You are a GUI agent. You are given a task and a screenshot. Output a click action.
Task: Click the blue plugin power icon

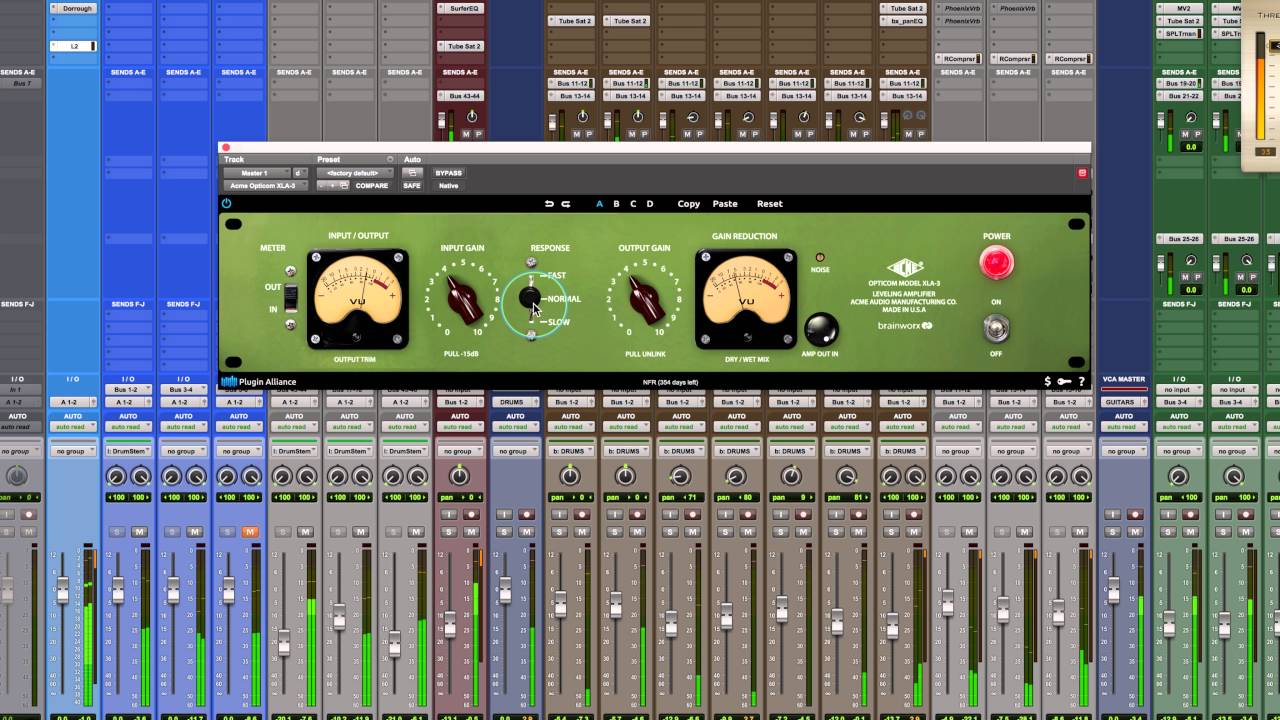[x=226, y=203]
